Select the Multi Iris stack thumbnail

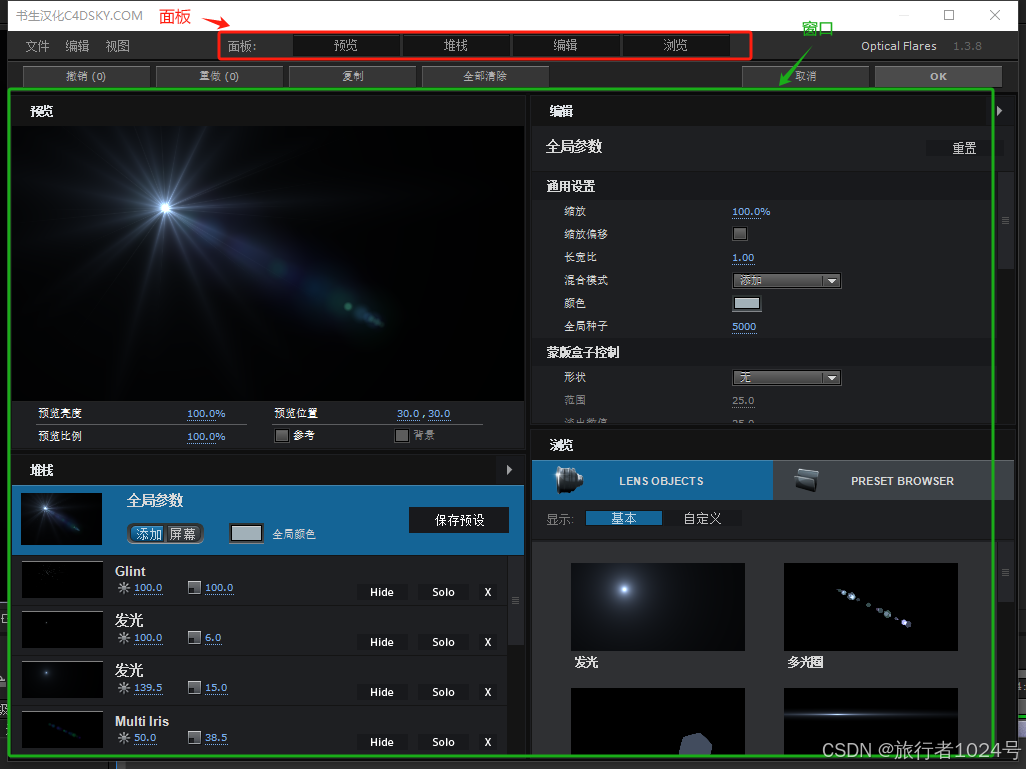pos(62,729)
